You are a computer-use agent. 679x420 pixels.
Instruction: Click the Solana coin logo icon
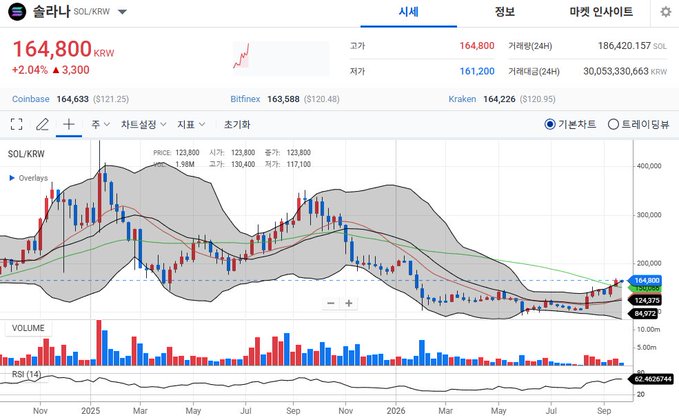pos(17,12)
